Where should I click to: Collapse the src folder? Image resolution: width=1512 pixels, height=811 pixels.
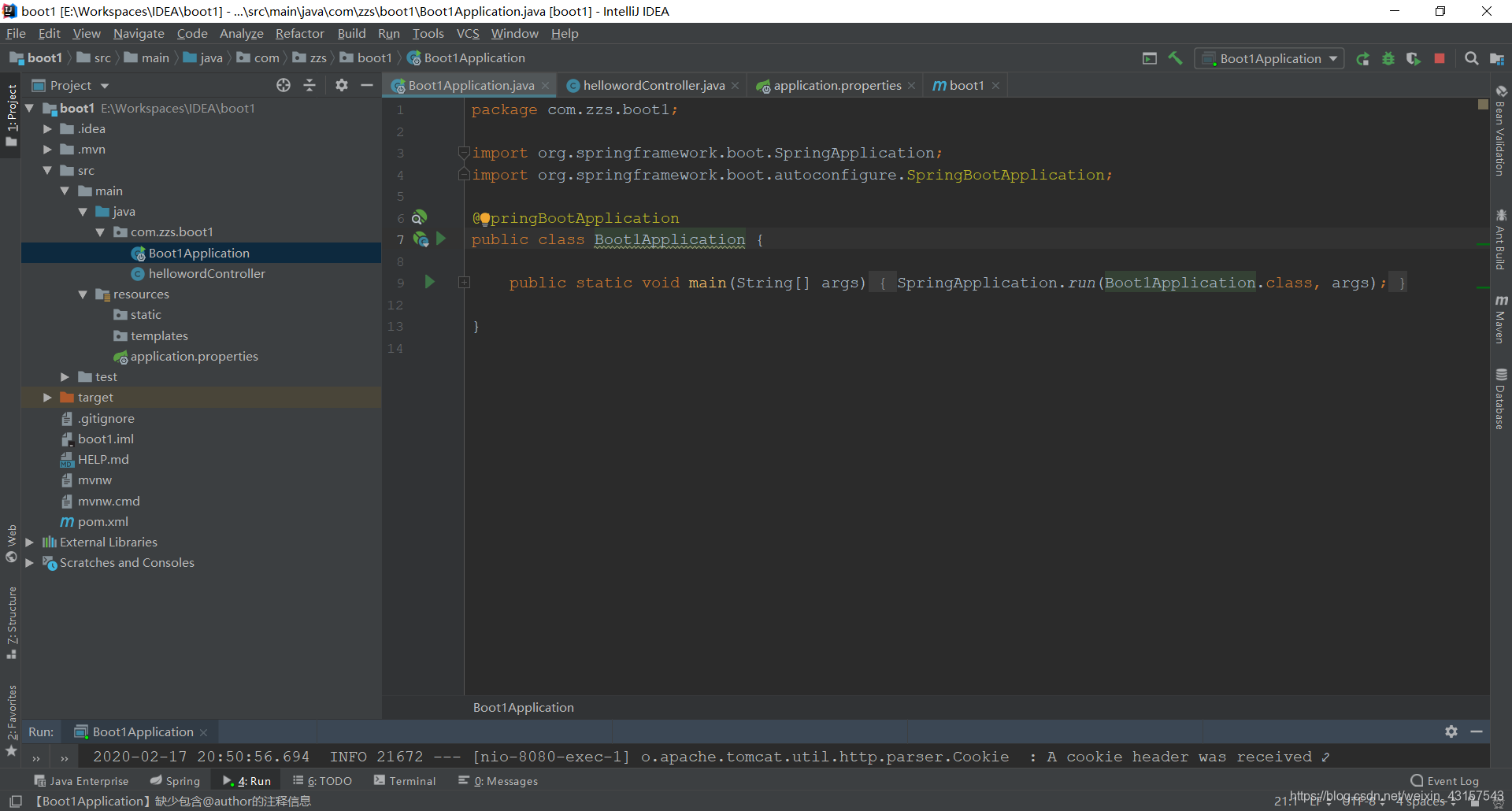tap(47, 170)
